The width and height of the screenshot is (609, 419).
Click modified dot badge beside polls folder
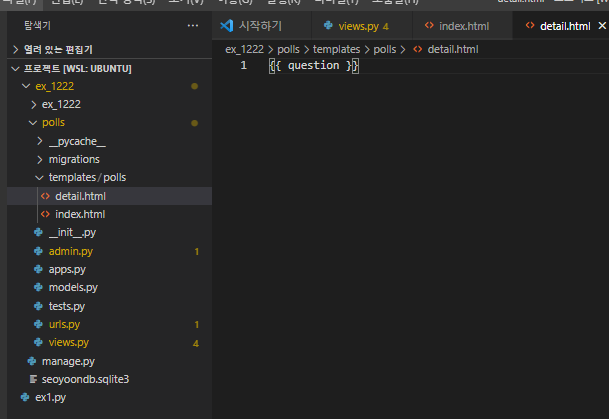point(195,123)
